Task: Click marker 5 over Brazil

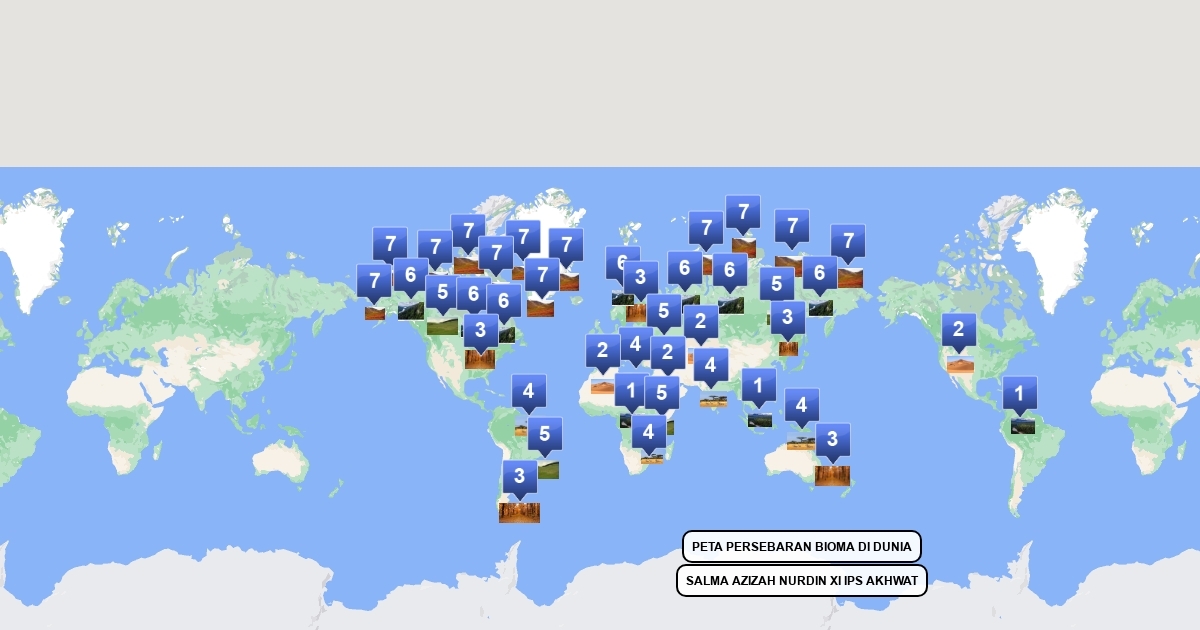Action: [x=545, y=435]
